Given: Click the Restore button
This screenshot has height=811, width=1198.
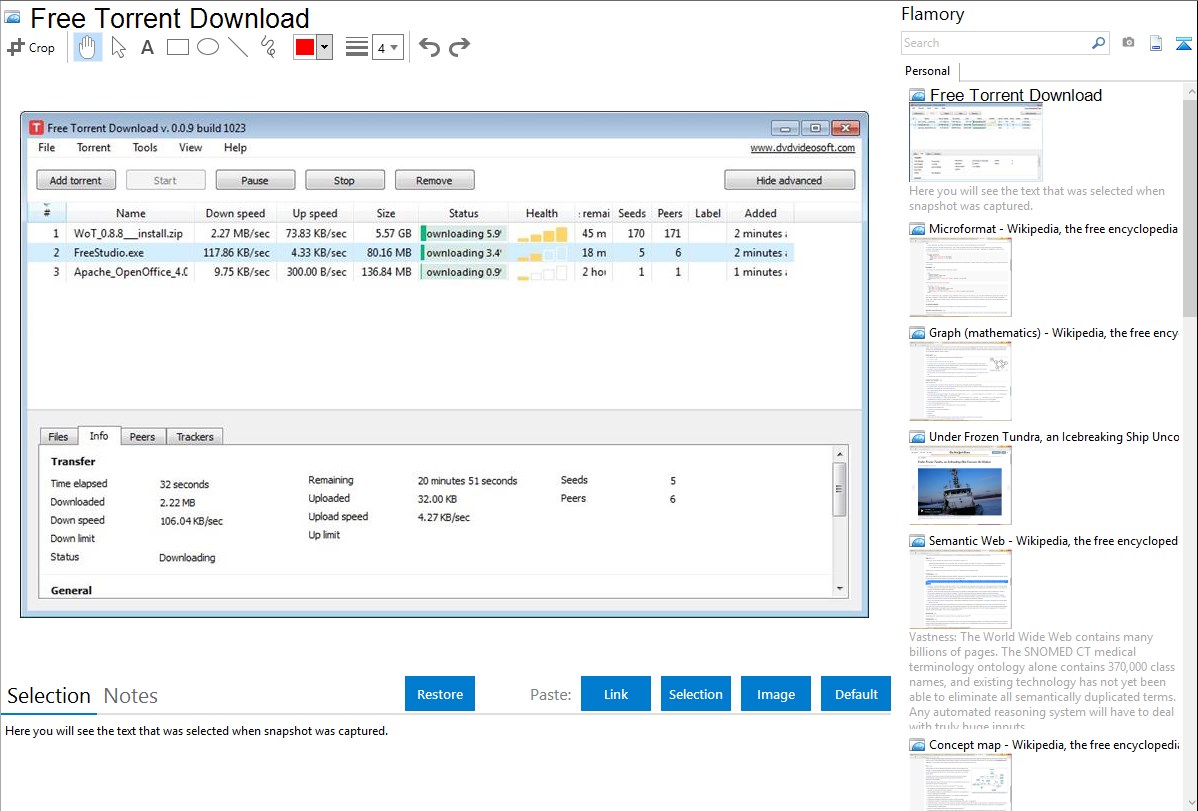Looking at the screenshot, I should click(x=440, y=694).
